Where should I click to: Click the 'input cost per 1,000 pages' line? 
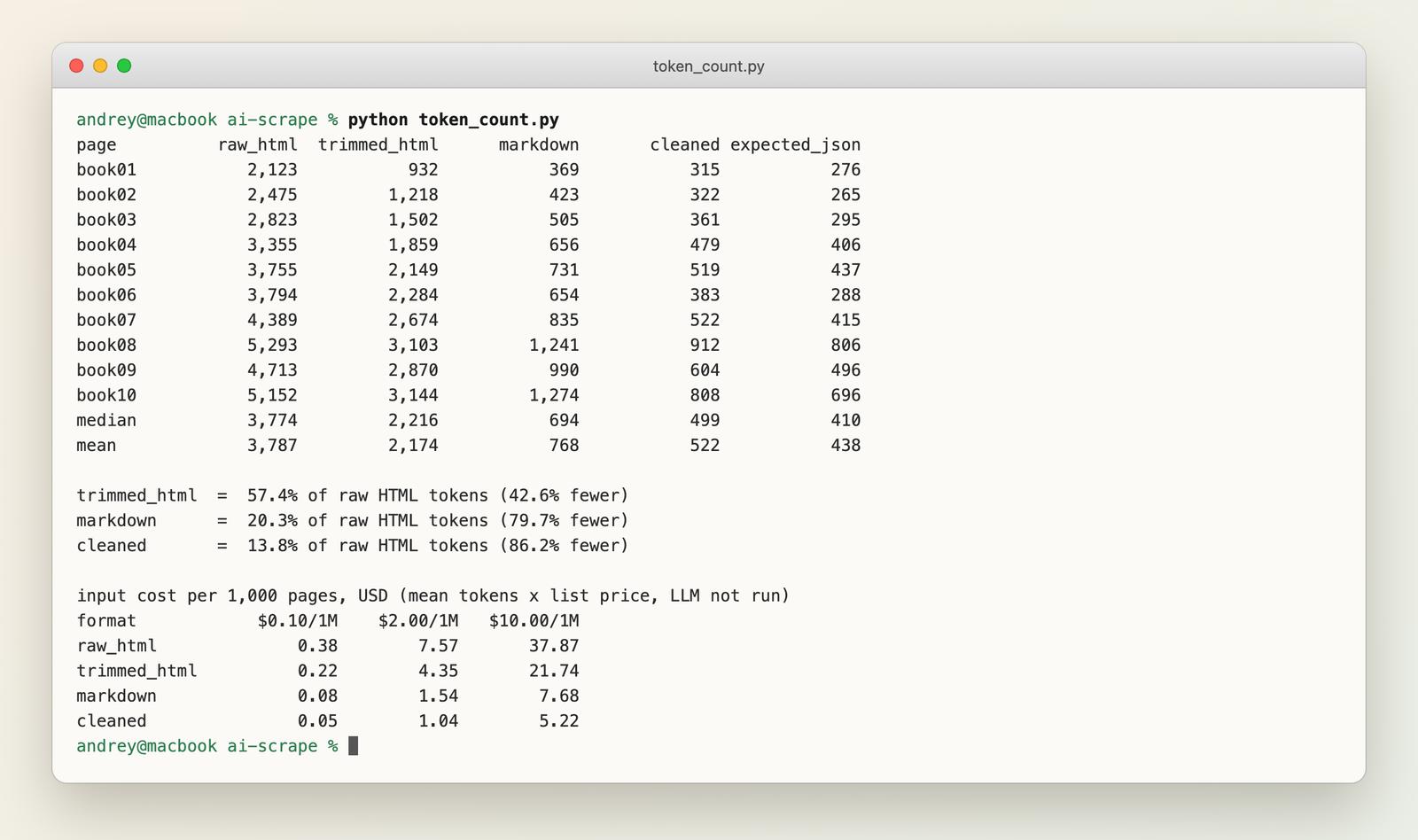pos(433,595)
